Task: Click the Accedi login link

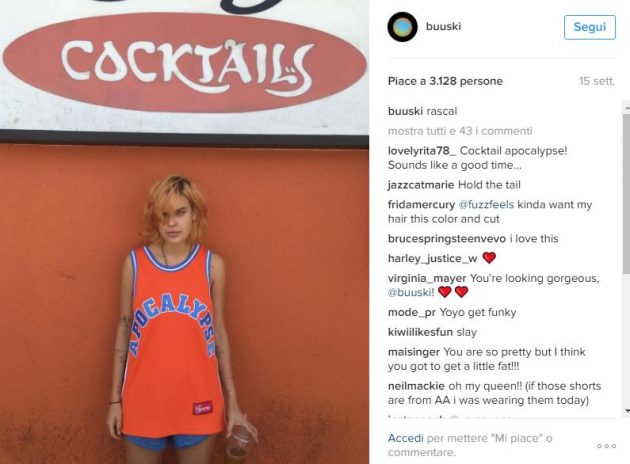Action: [x=405, y=438]
